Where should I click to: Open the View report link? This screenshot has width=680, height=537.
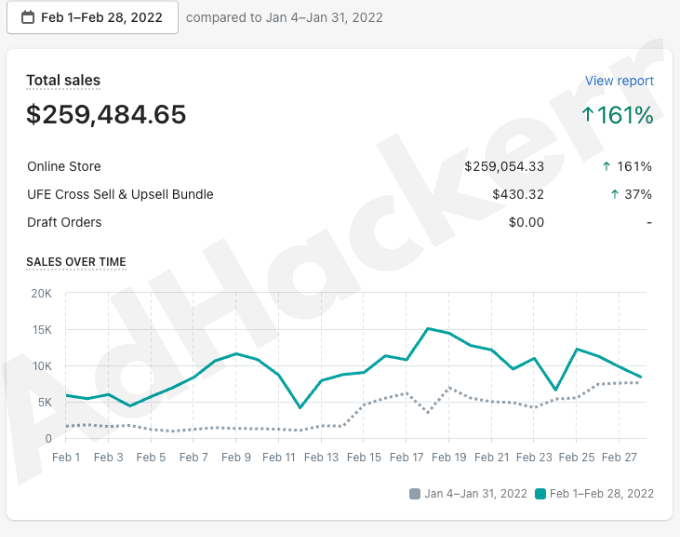pos(619,81)
